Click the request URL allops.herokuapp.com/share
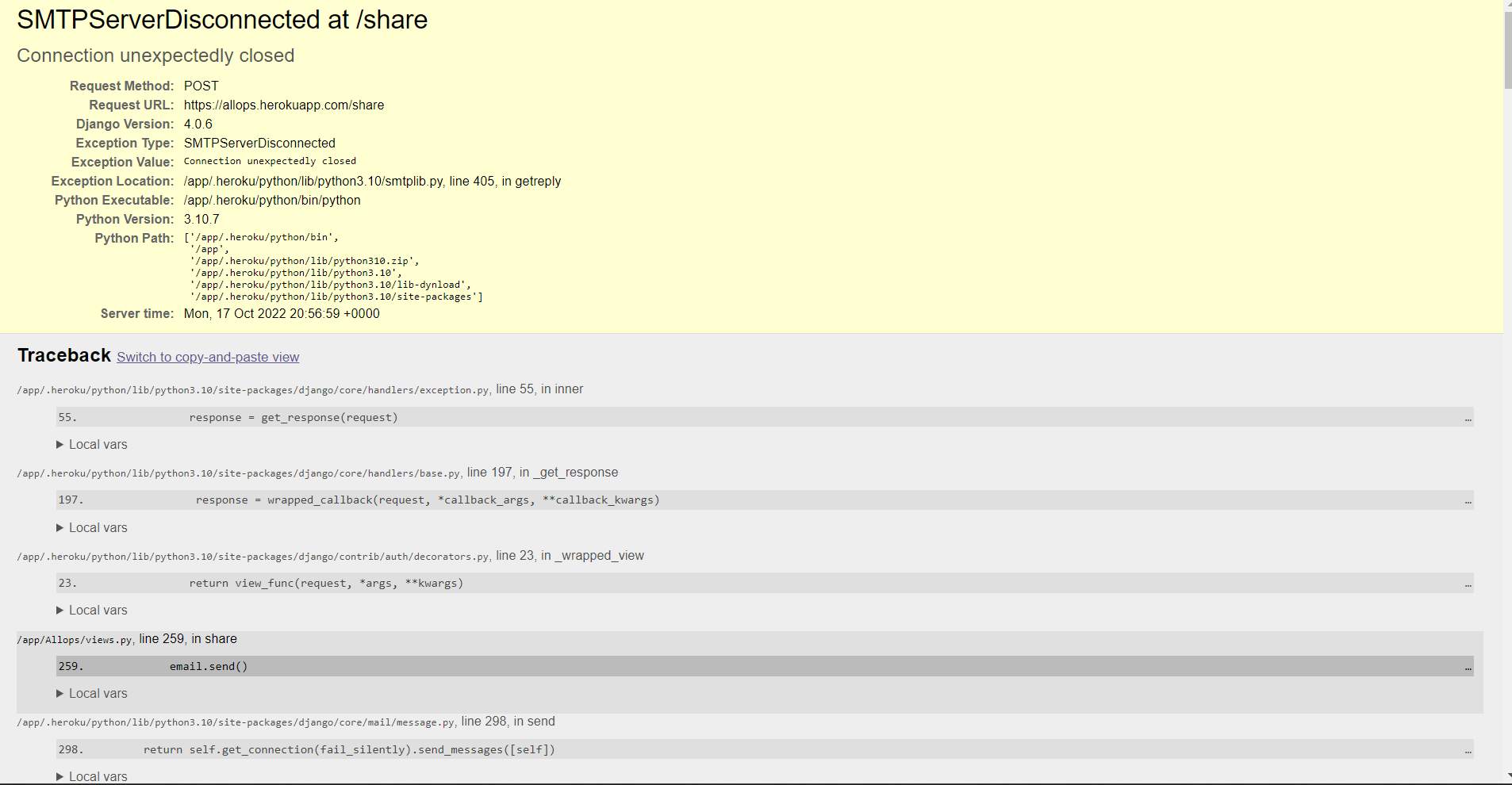This screenshot has width=1512, height=785. (283, 105)
